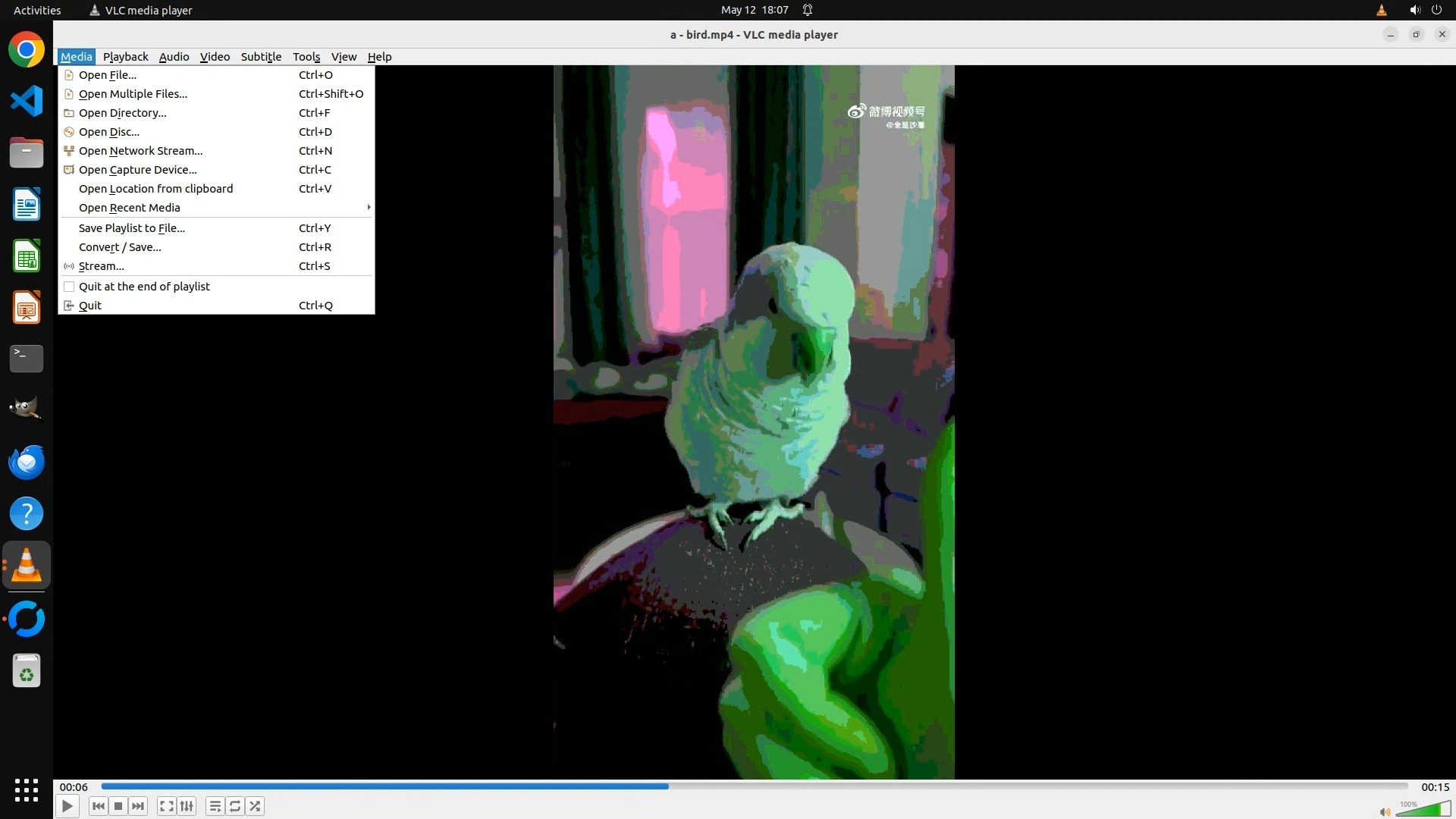Click Save Playlist to File
This screenshot has height=819, width=1456.
[x=131, y=228]
